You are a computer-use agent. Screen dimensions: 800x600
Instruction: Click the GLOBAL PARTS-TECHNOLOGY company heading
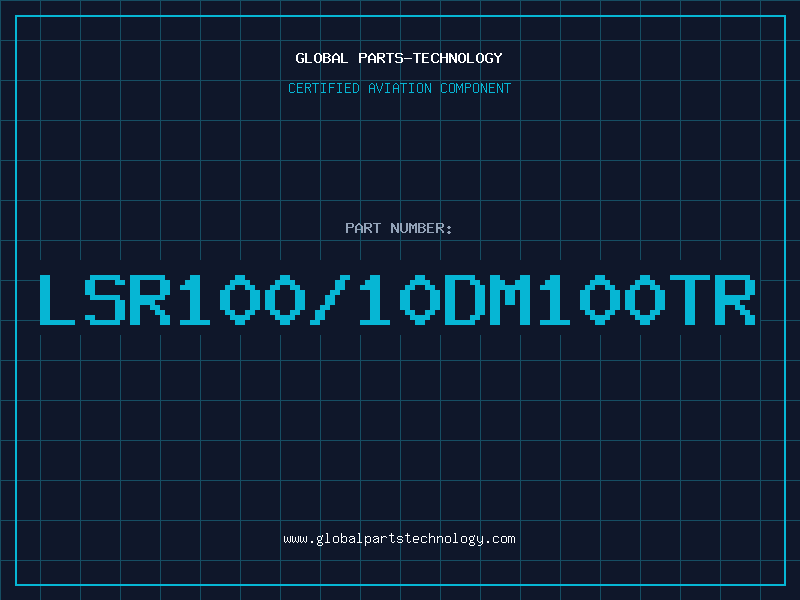coord(399,58)
